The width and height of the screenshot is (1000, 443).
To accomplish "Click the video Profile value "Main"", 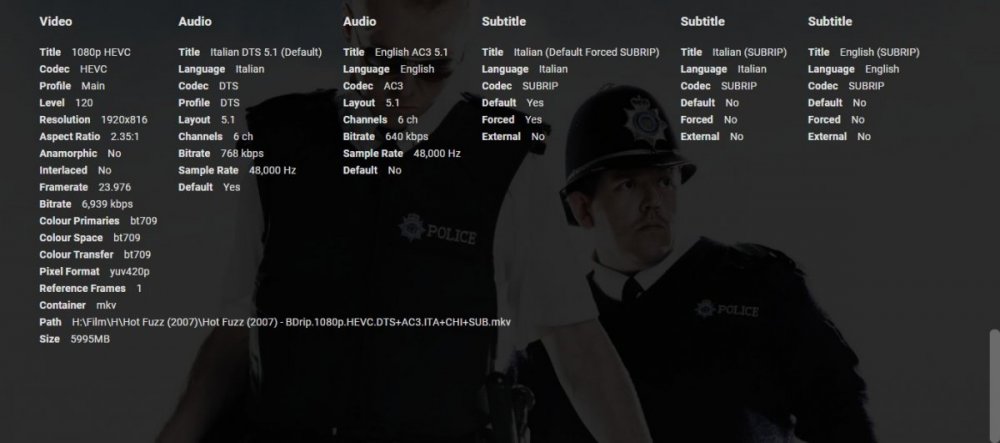I will point(93,86).
